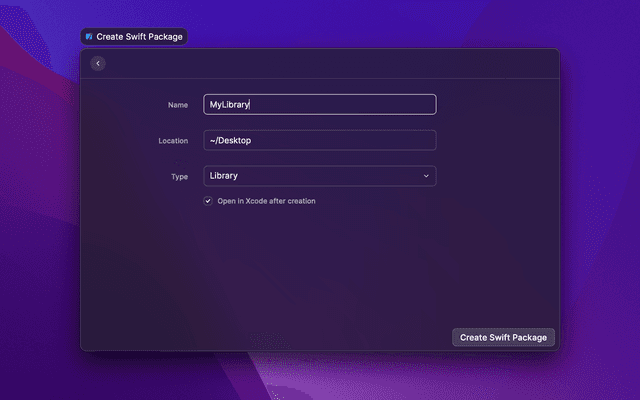Click the desktop wallpaper outside the window

pos(600,200)
